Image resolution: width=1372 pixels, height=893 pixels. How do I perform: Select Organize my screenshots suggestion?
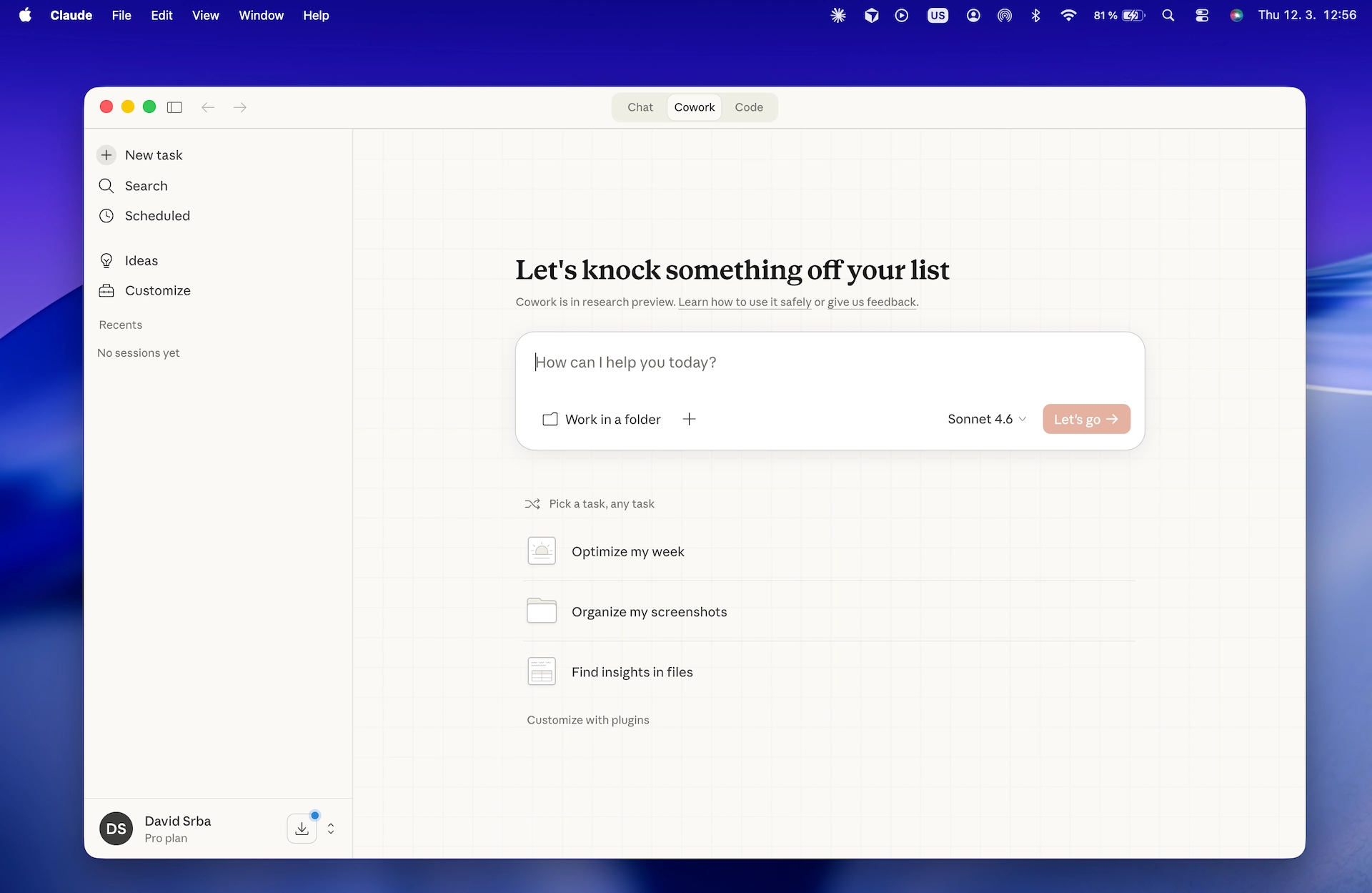649,612
